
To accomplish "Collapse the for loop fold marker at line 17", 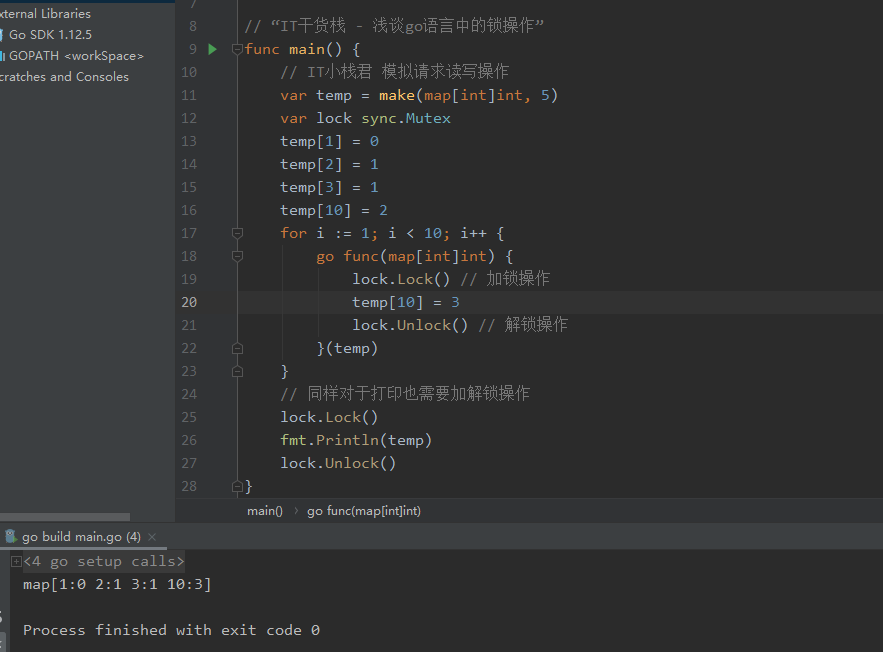I will (237, 233).
